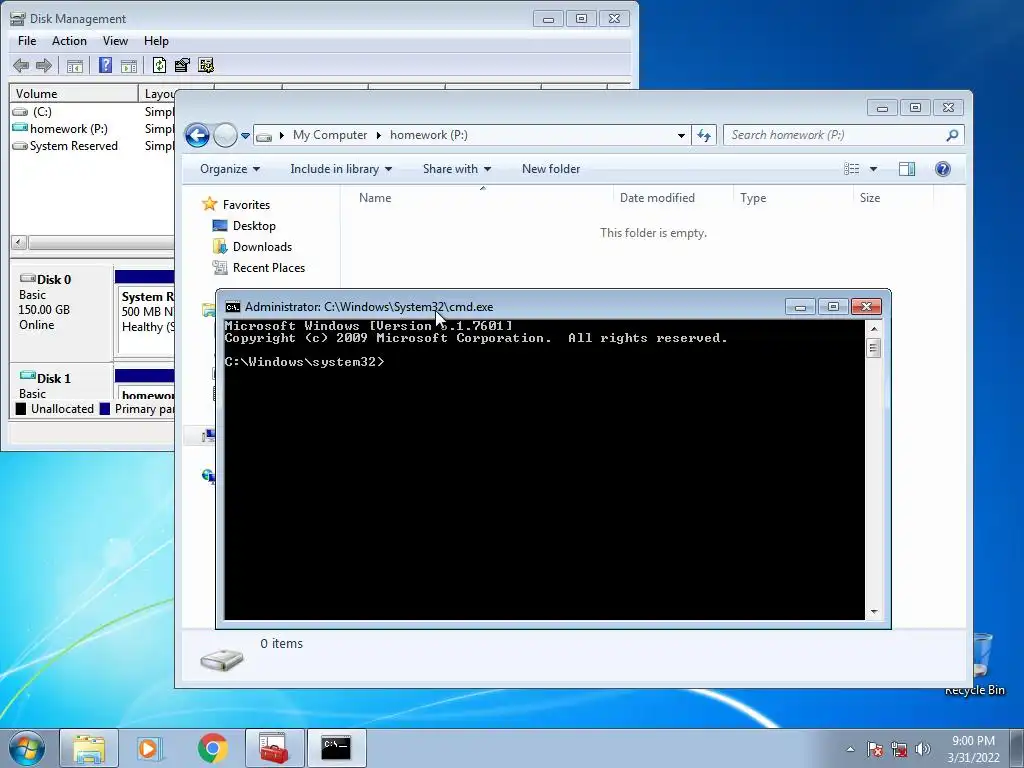Select the System Reserved volume row
This screenshot has width=1024, height=768.
[91, 146]
